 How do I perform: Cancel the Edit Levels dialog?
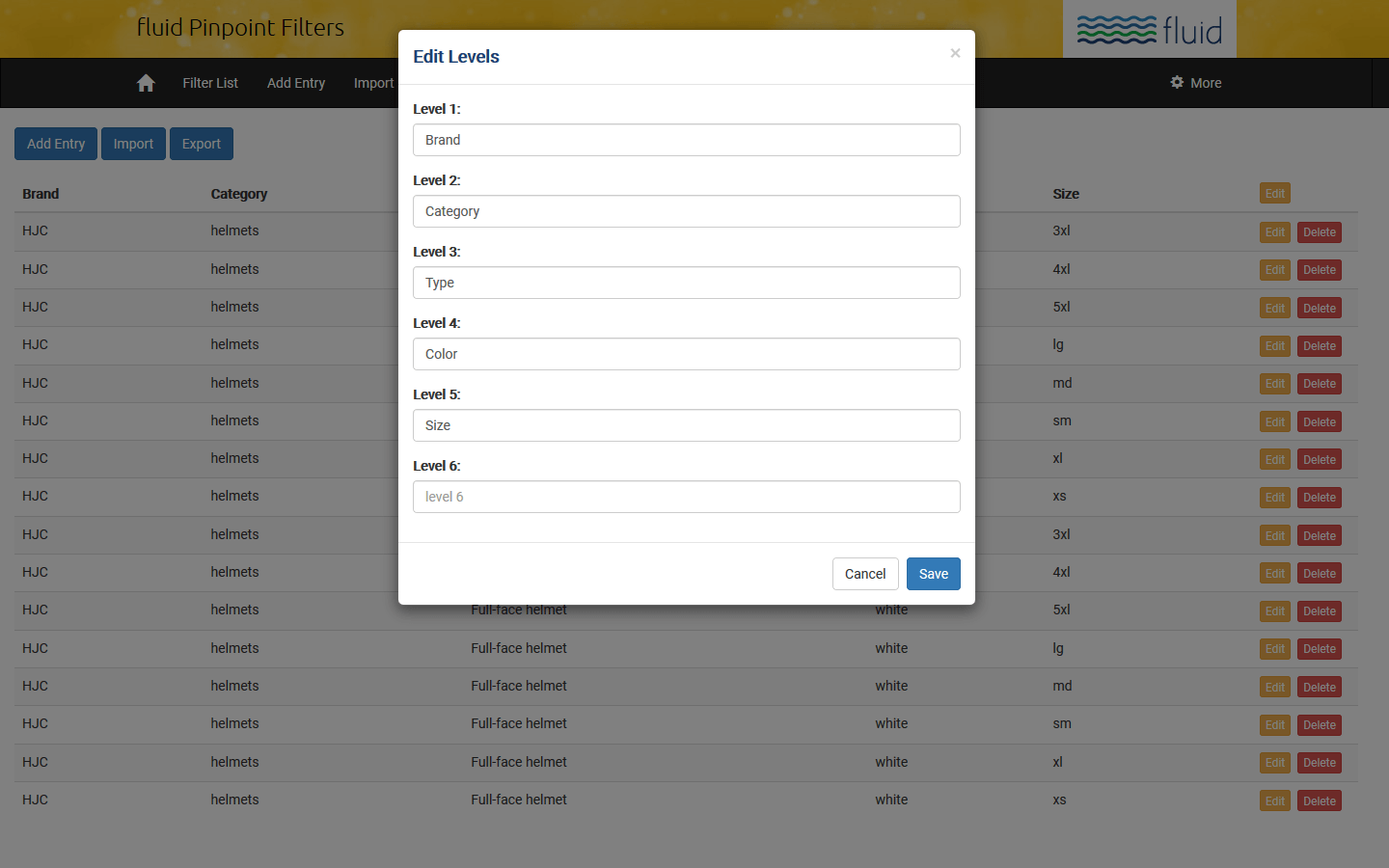click(x=864, y=574)
